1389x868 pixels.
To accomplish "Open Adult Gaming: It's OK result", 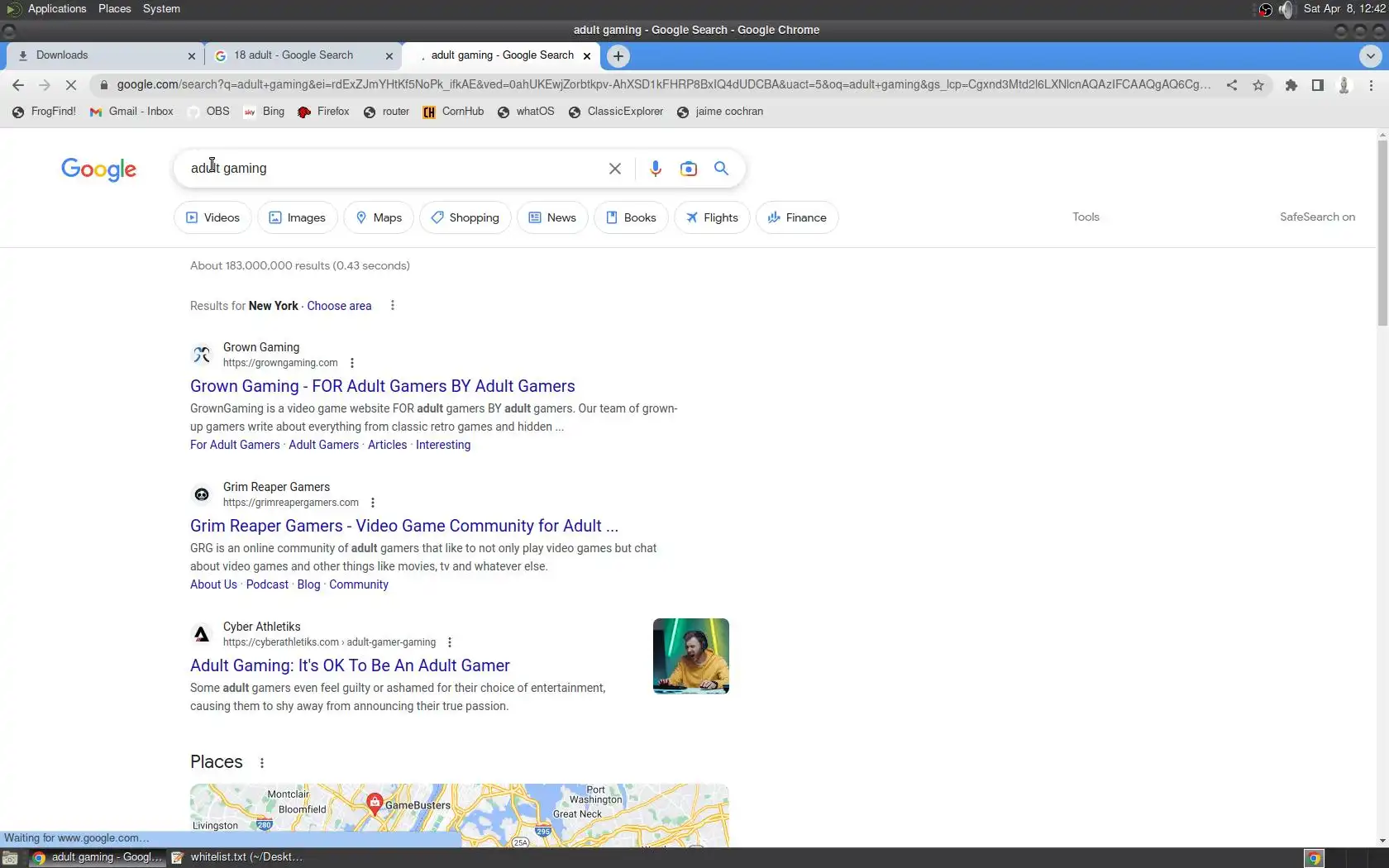I will 350,665.
